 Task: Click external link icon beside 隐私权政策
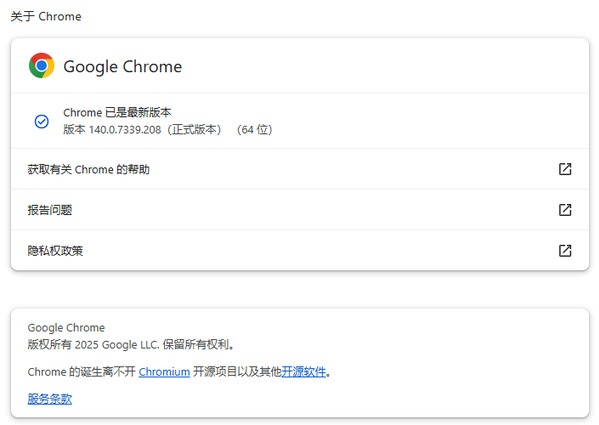tap(565, 250)
